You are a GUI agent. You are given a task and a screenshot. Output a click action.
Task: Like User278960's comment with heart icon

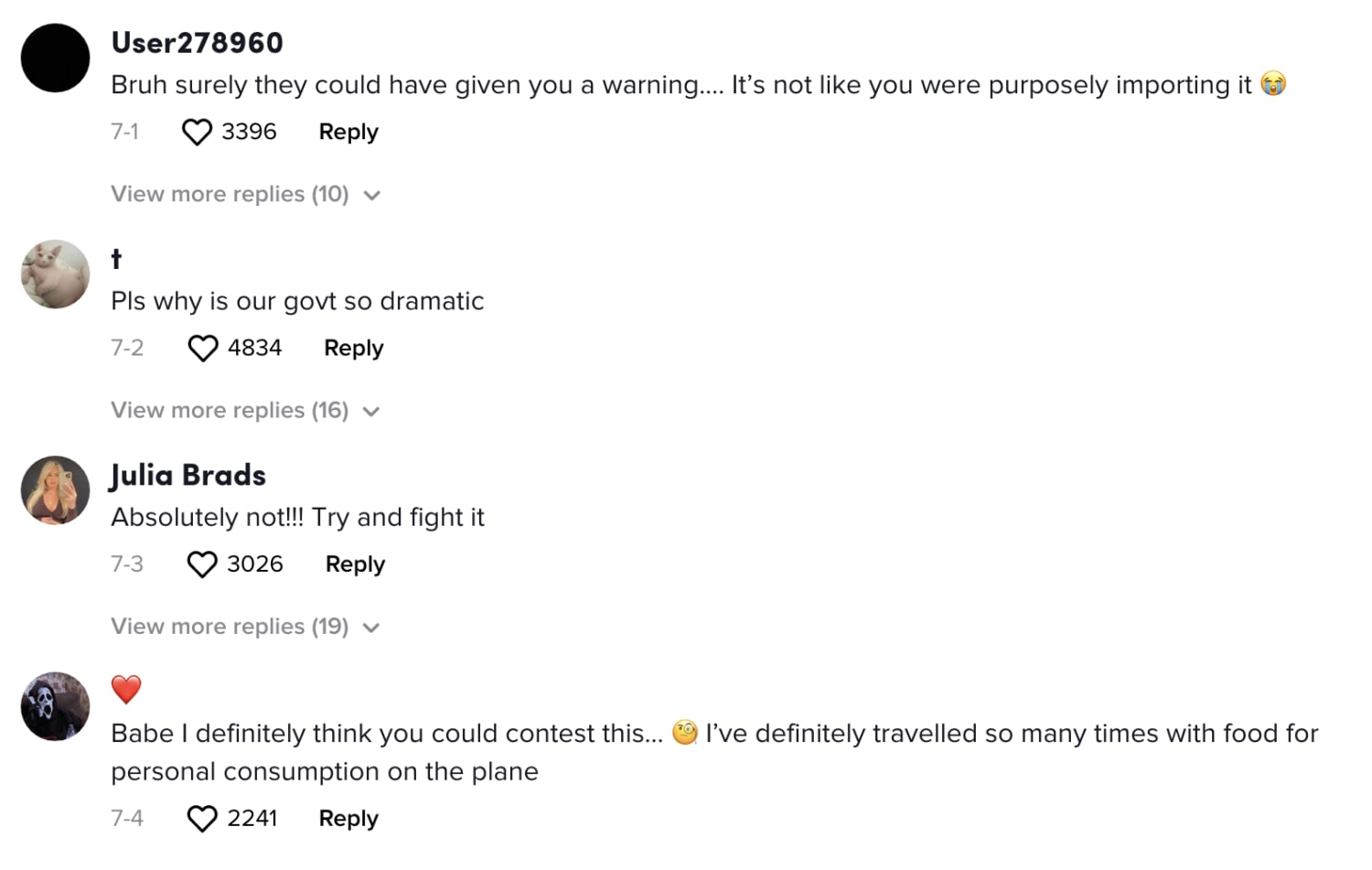coord(197,133)
